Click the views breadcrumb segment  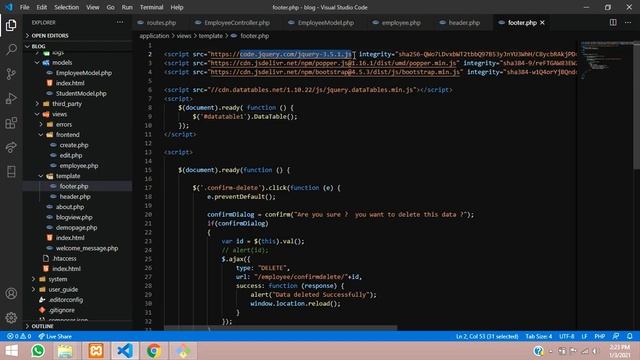pos(184,36)
